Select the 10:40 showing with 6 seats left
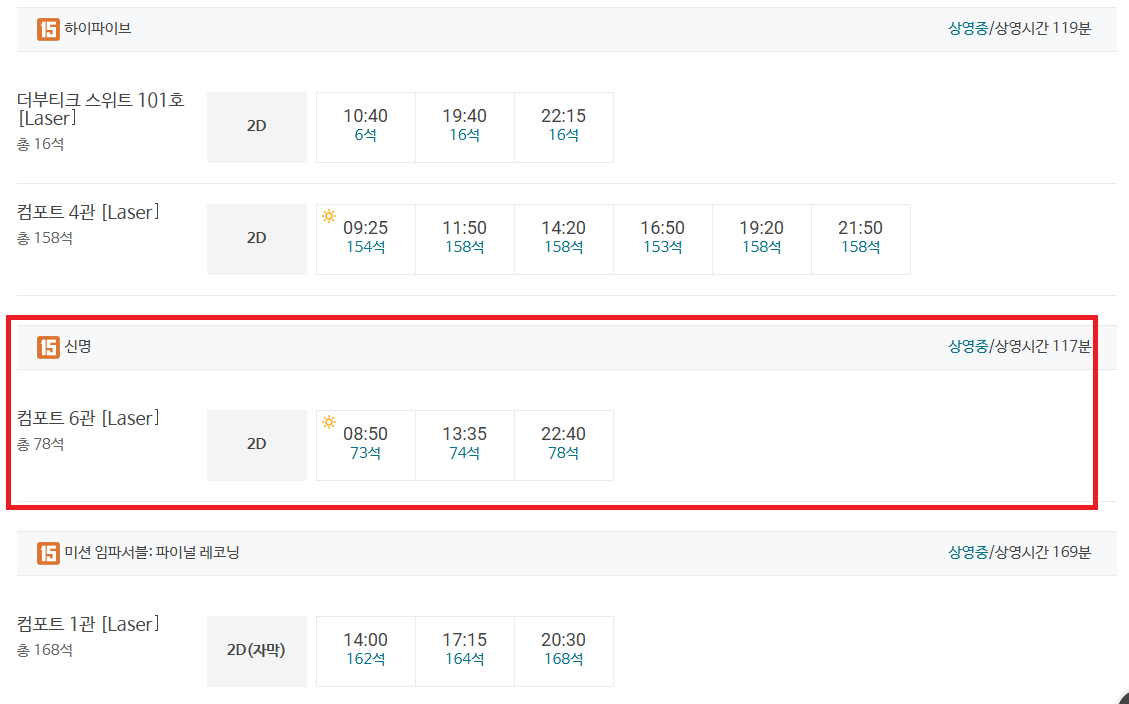 tap(366, 127)
